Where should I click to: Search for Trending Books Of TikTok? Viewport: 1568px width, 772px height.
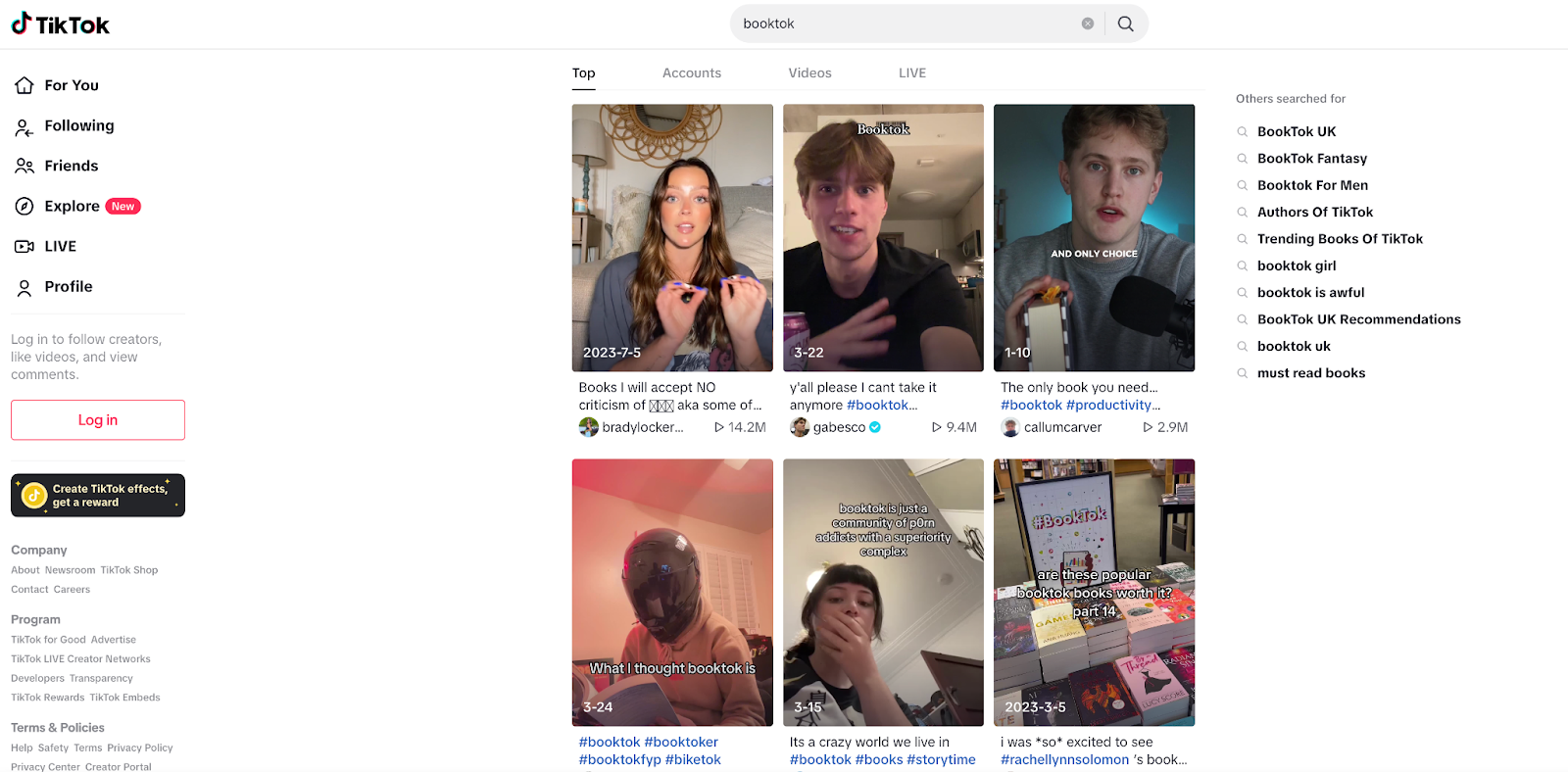pyautogui.click(x=1340, y=239)
